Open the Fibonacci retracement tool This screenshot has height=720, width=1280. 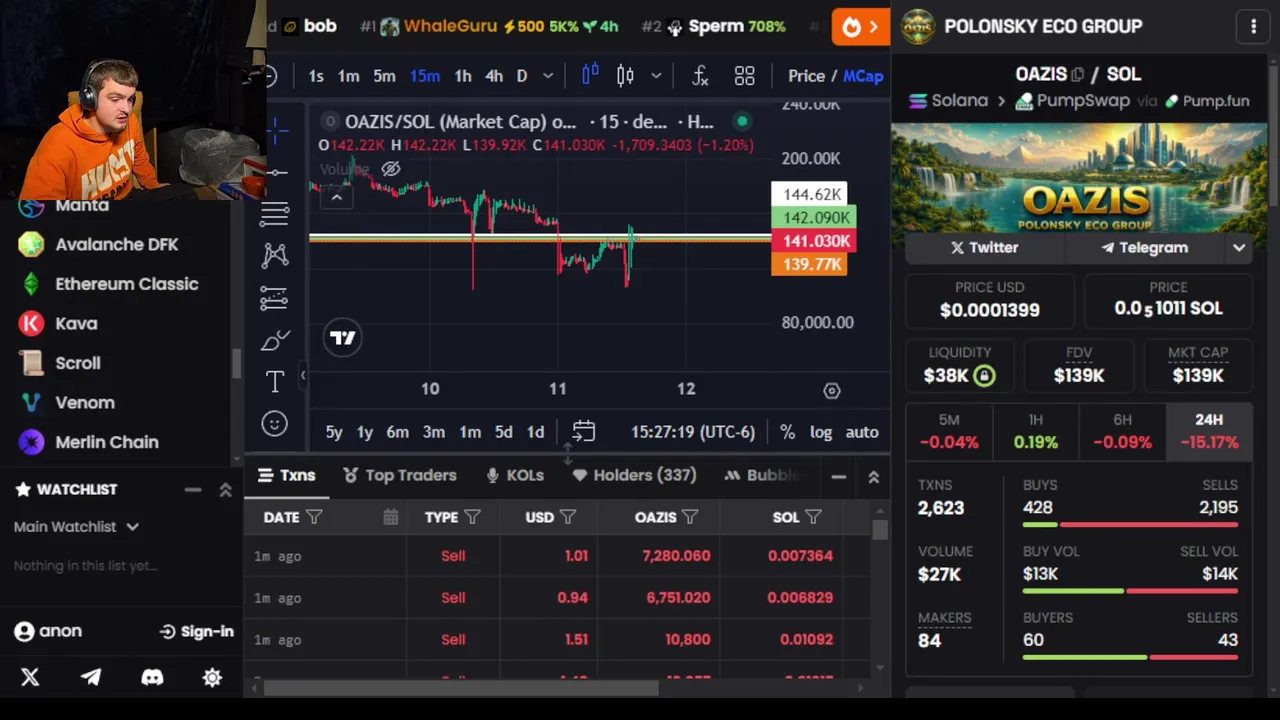click(x=275, y=212)
